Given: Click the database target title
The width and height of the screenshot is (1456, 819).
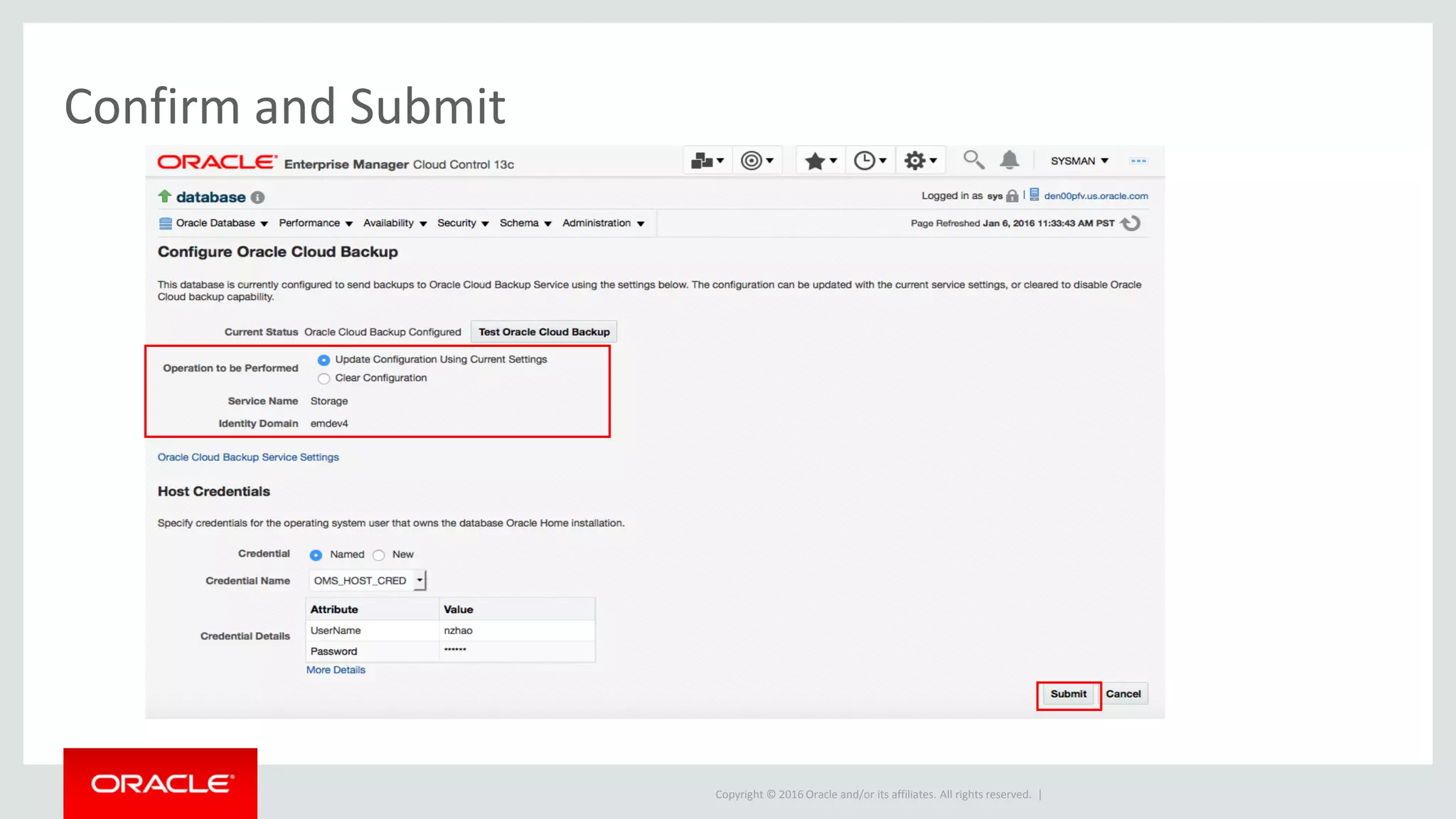Looking at the screenshot, I should 211,197.
